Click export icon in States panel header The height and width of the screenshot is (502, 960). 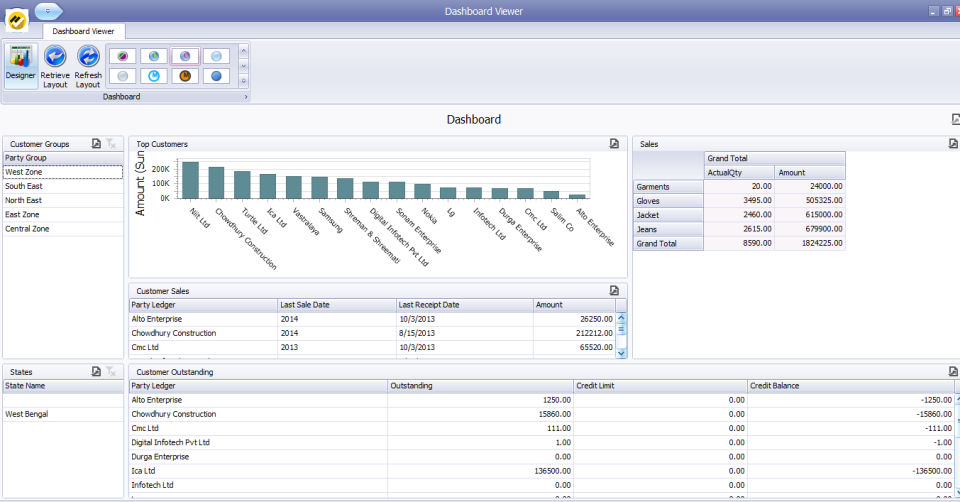point(96,371)
